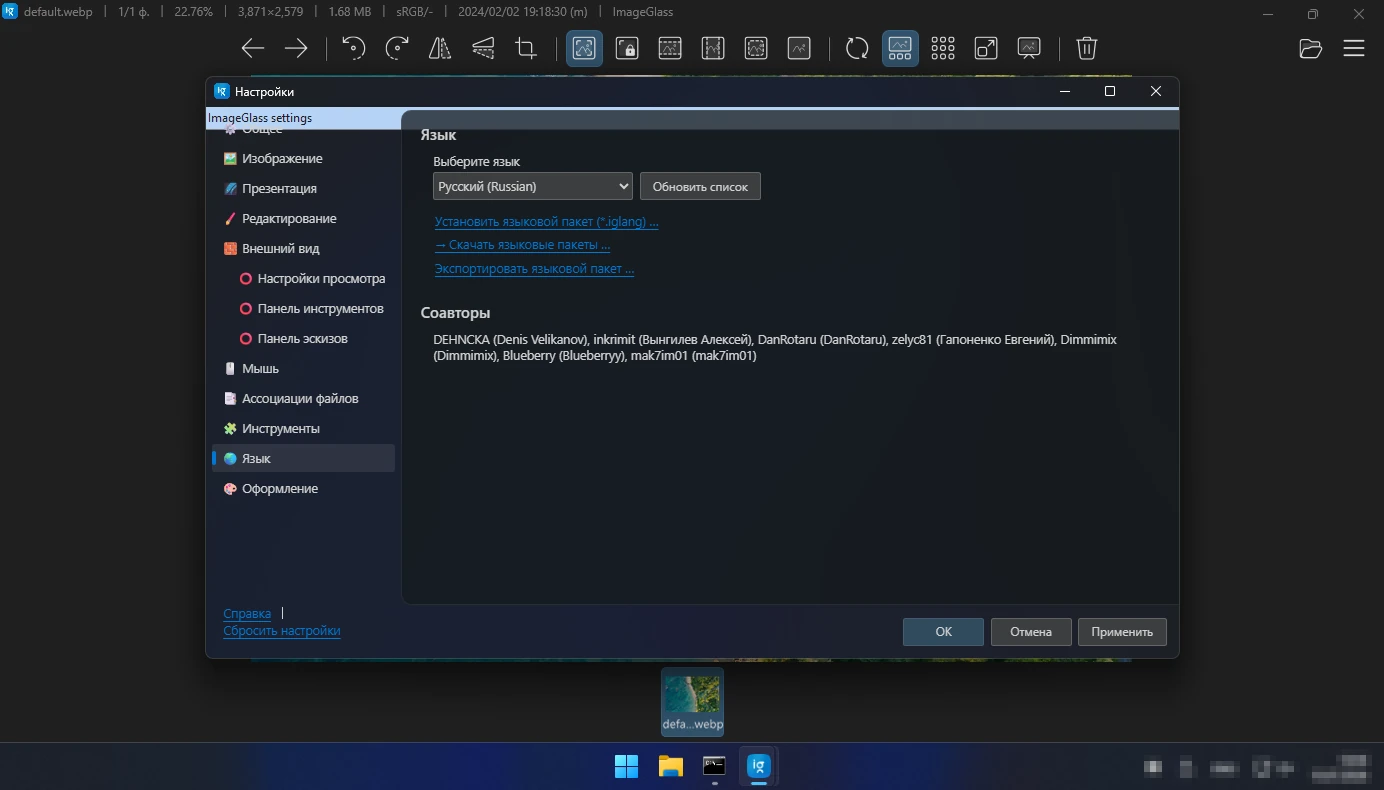Click Установить языковой пакет link

click(546, 222)
